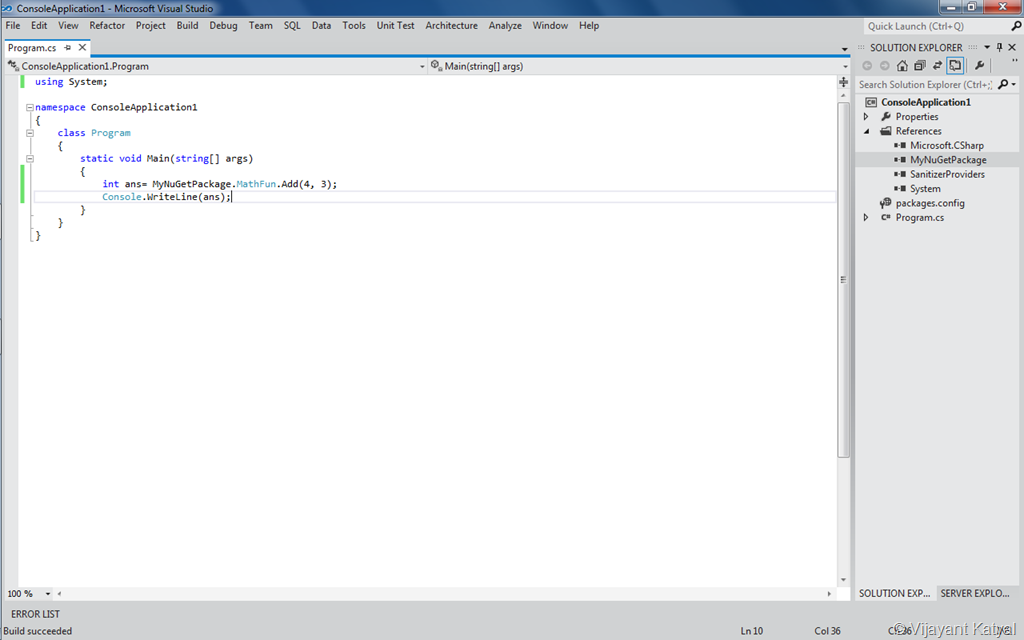Open the Debug menu
This screenshot has width=1024, height=640.
pos(223,25)
